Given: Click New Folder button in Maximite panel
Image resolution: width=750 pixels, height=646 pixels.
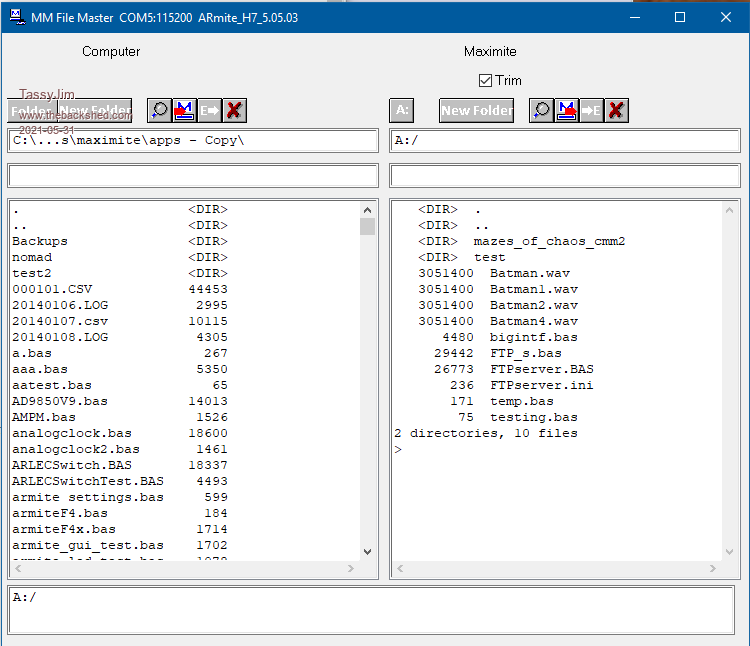Looking at the screenshot, I should tap(477, 110).
